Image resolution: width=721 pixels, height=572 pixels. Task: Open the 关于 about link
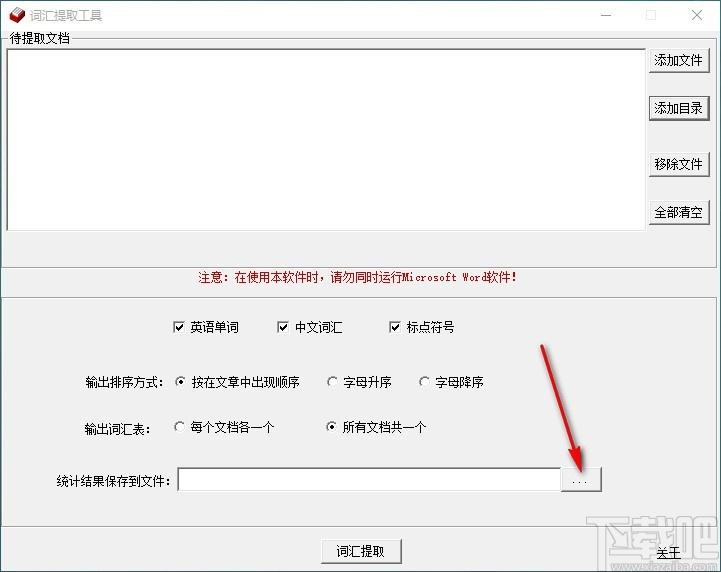pos(668,552)
